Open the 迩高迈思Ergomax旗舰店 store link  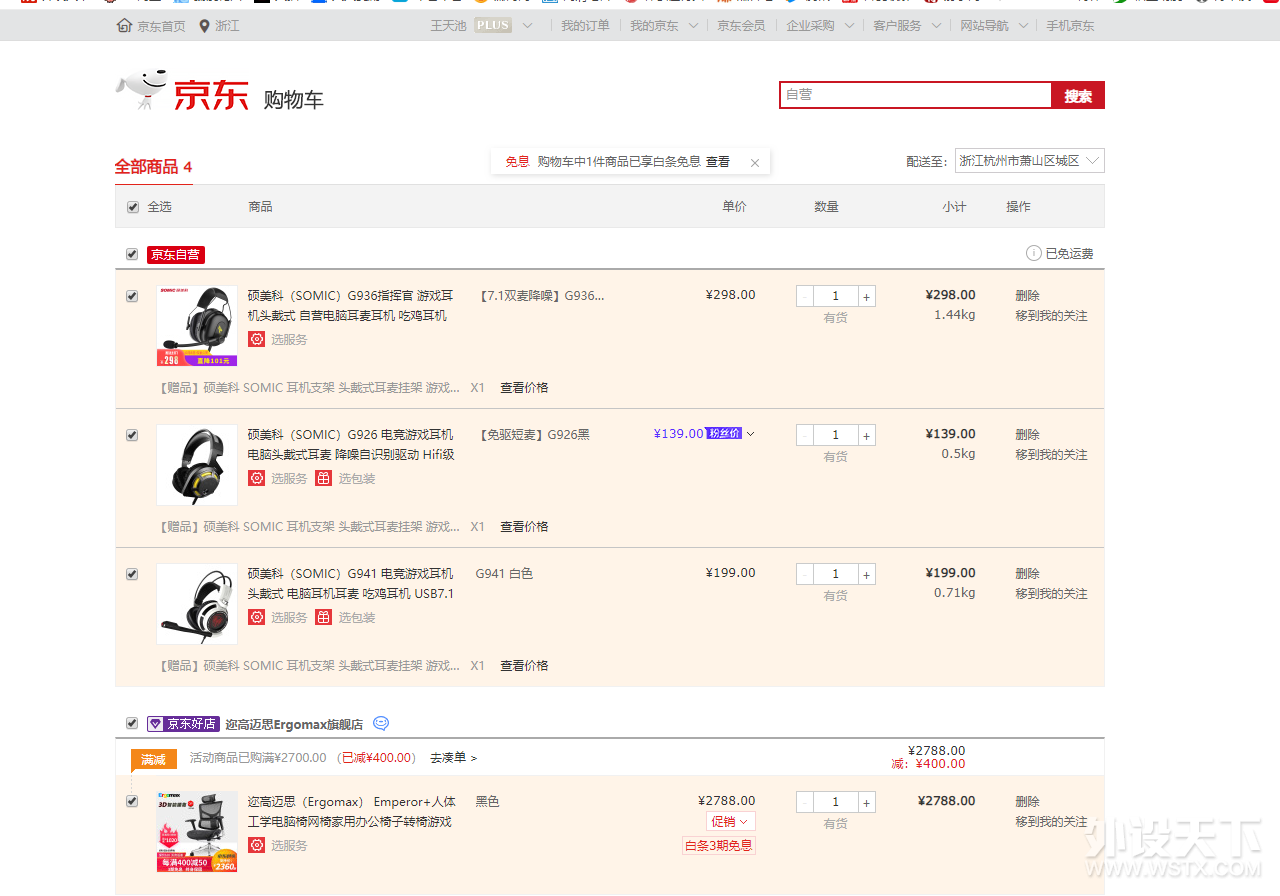pos(295,724)
